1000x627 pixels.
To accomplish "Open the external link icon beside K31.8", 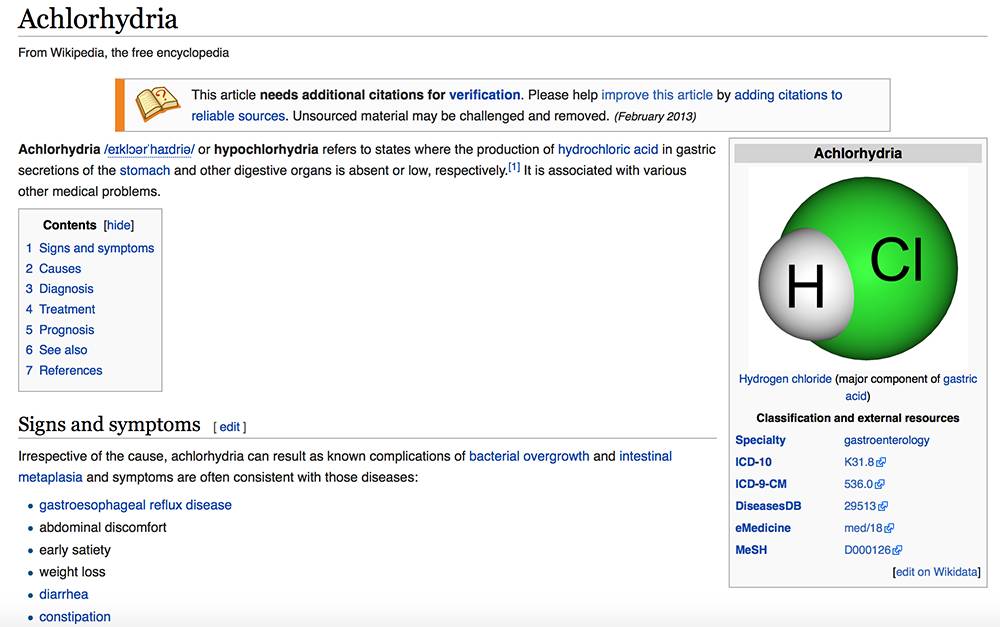I will [881, 462].
